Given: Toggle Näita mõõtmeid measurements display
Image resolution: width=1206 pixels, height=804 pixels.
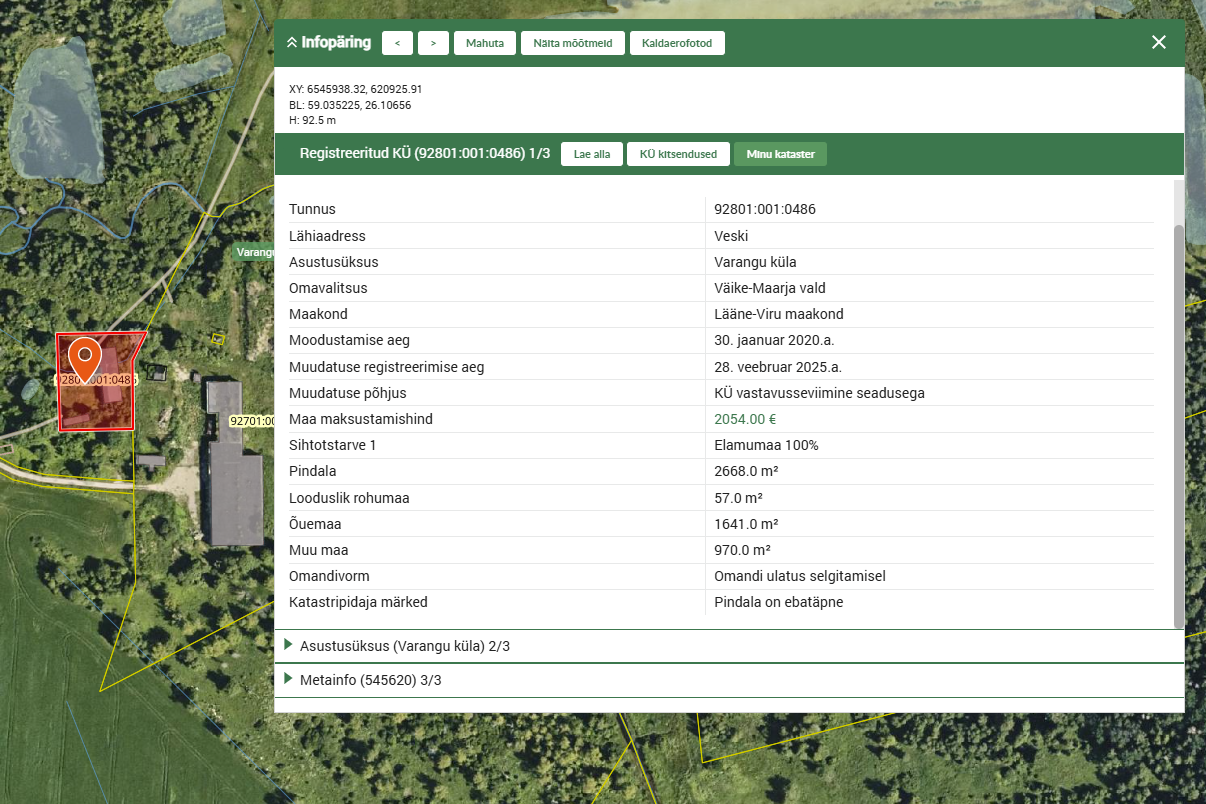Looking at the screenshot, I should pyautogui.click(x=572, y=43).
